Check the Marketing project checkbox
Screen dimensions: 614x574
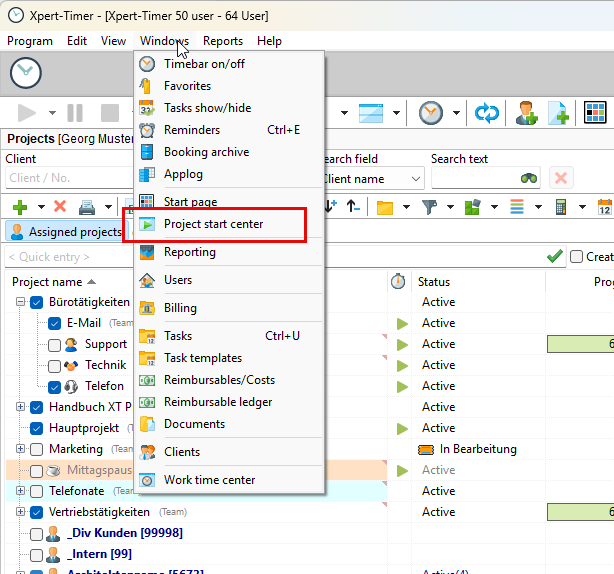click(37, 449)
